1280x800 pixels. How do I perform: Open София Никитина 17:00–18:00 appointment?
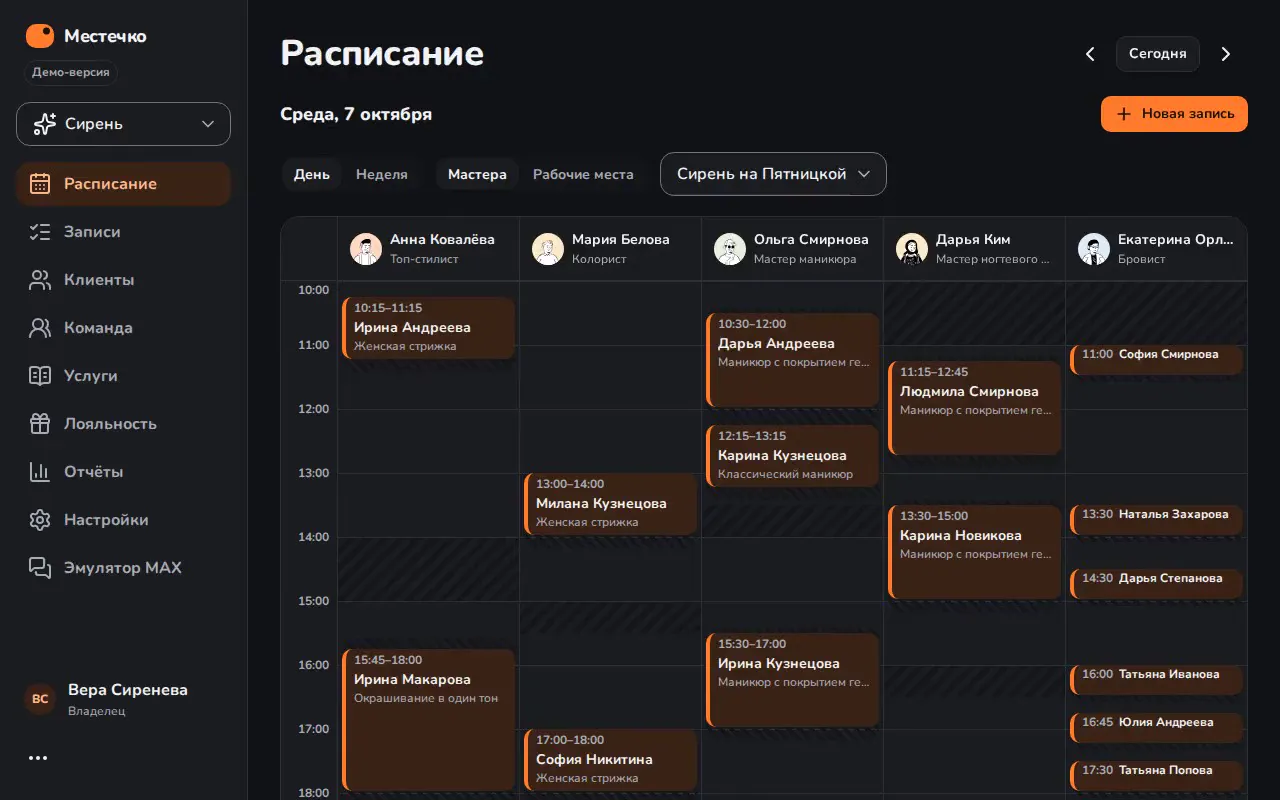click(611, 759)
